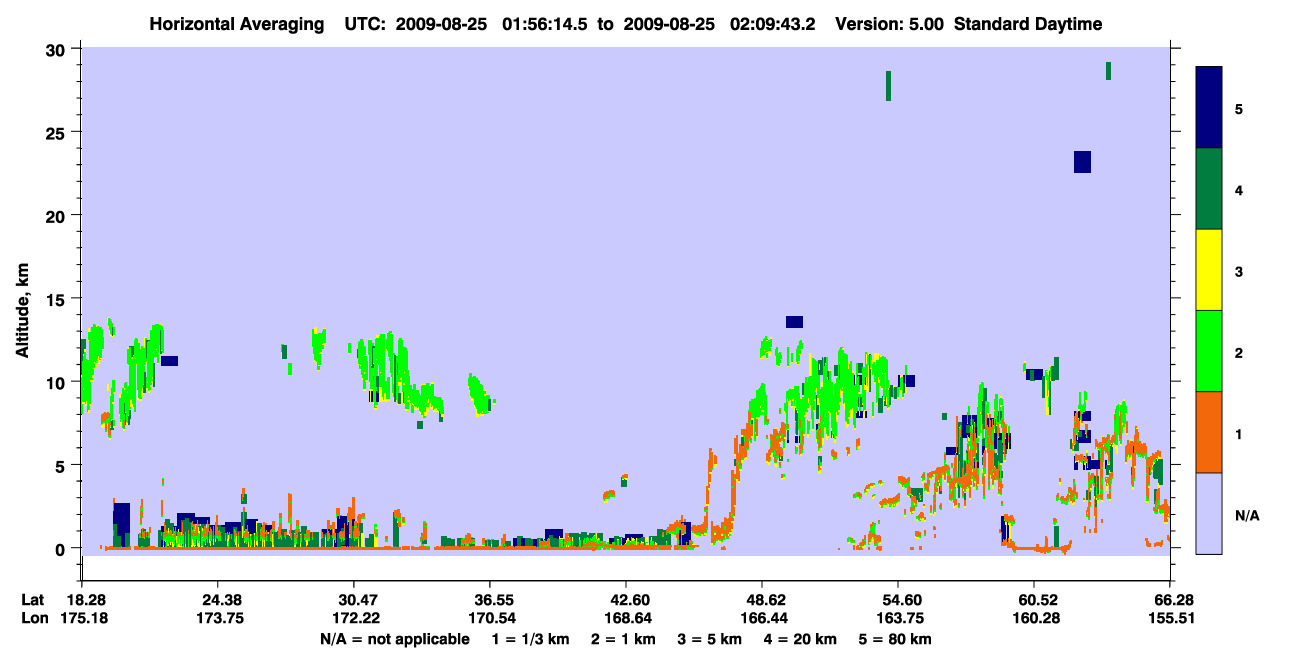Click 'Standard Daytime' in the title
Viewport: 1300px width, 667px height.
point(1028,24)
